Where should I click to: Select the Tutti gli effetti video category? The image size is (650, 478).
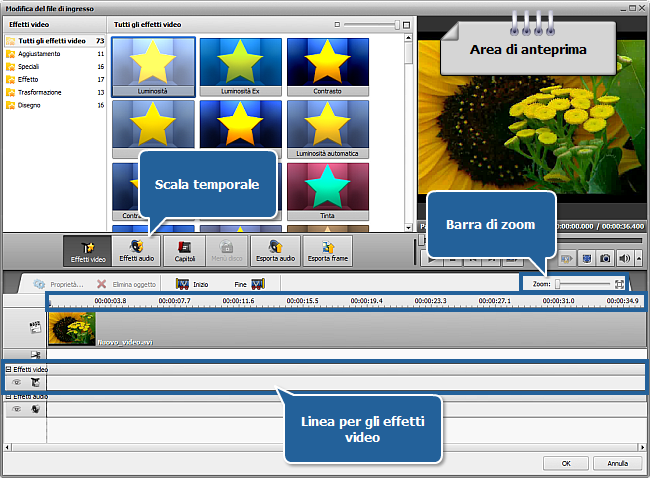click(x=55, y=41)
